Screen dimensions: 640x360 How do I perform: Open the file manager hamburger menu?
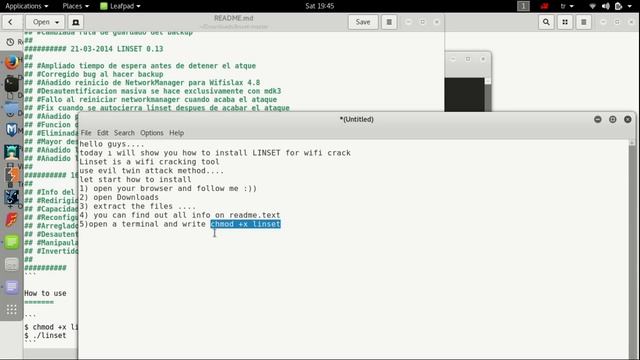click(x=584, y=22)
